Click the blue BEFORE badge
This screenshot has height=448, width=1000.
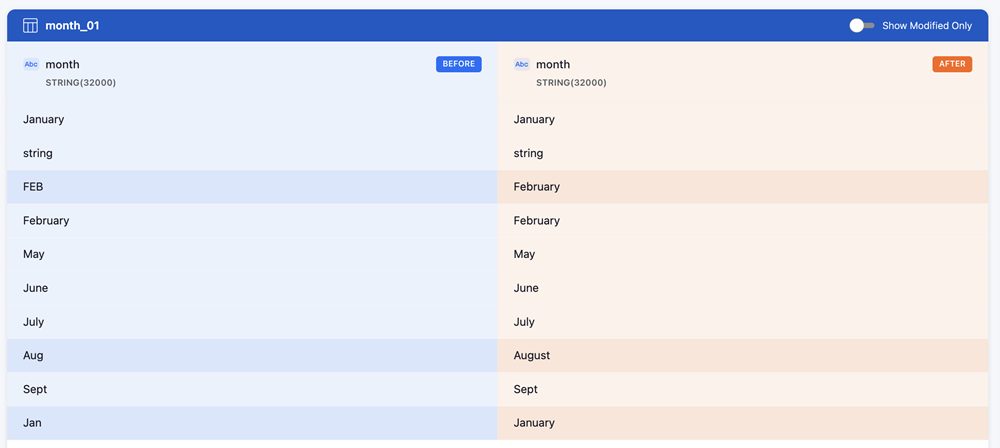pyautogui.click(x=458, y=64)
